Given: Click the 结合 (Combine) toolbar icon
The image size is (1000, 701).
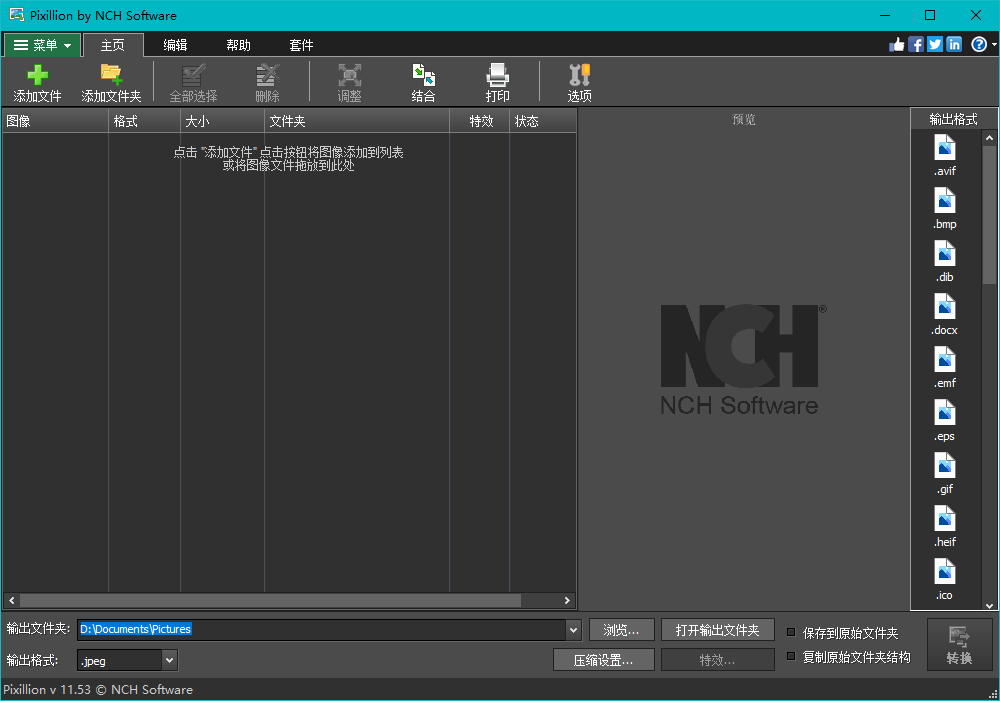Looking at the screenshot, I should [x=423, y=75].
